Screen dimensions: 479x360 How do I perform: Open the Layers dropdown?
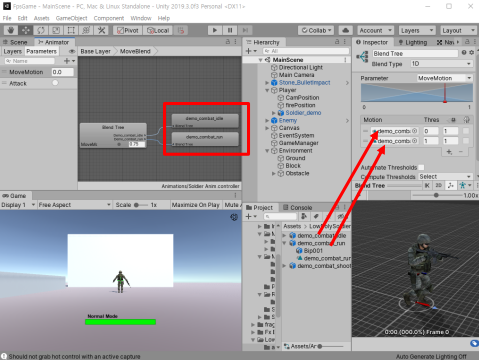(x=417, y=30)
